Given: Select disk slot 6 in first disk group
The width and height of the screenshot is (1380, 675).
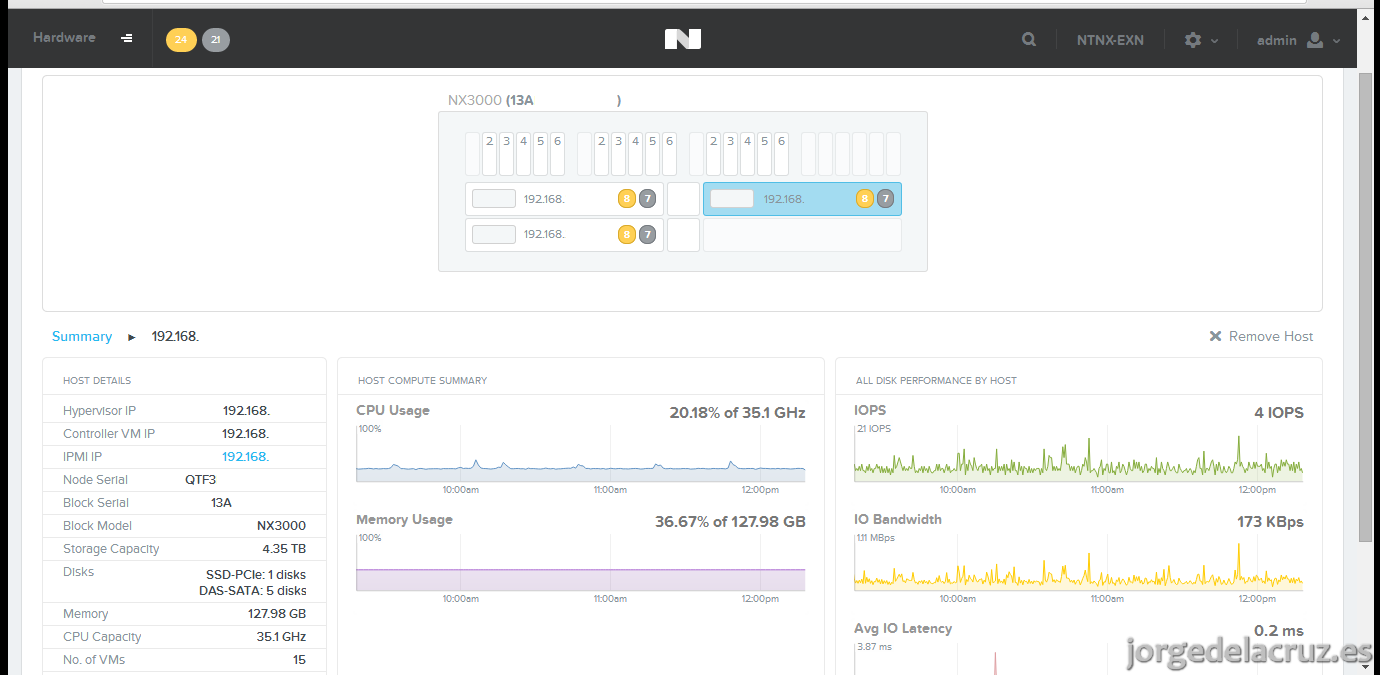Looking at the screenshot, I should pyautogui.click(x=557, y=154).
